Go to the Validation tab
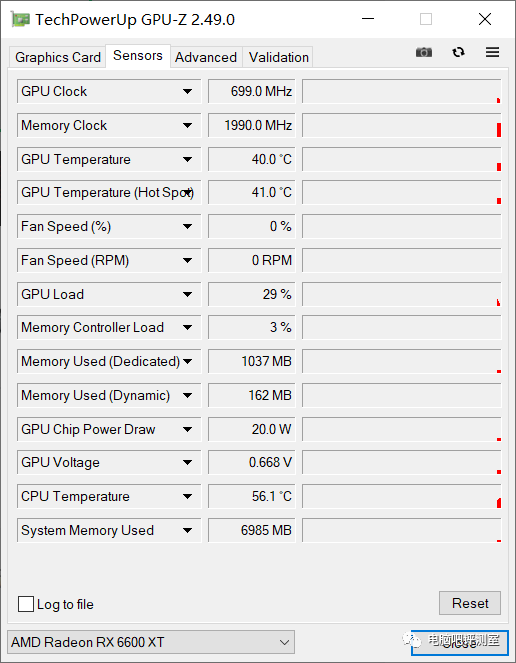The width and height of the screenshot is (516, 663). [x=278, y=57]
